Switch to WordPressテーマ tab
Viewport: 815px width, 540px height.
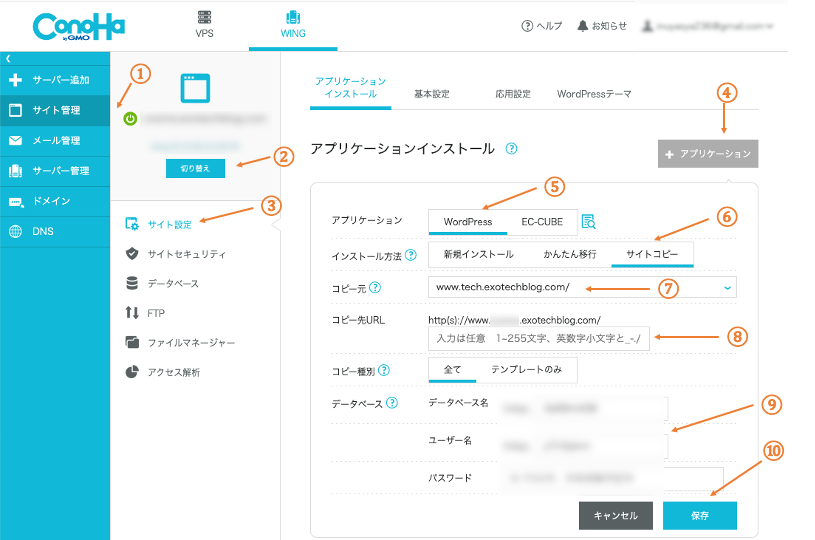(594, 94)
